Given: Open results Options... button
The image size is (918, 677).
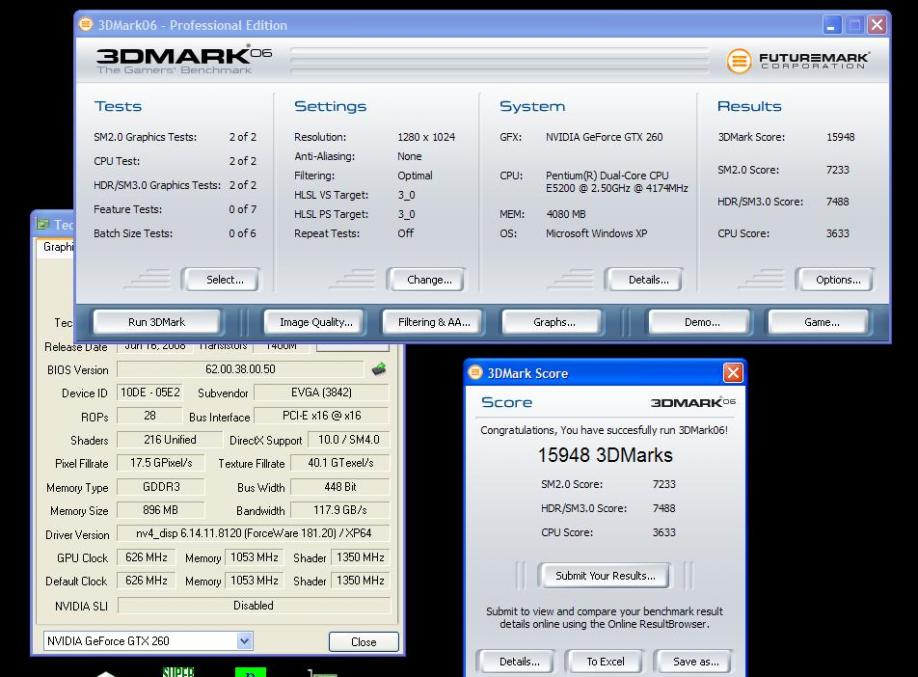Looking at the screenshot, I should [835, 279].
